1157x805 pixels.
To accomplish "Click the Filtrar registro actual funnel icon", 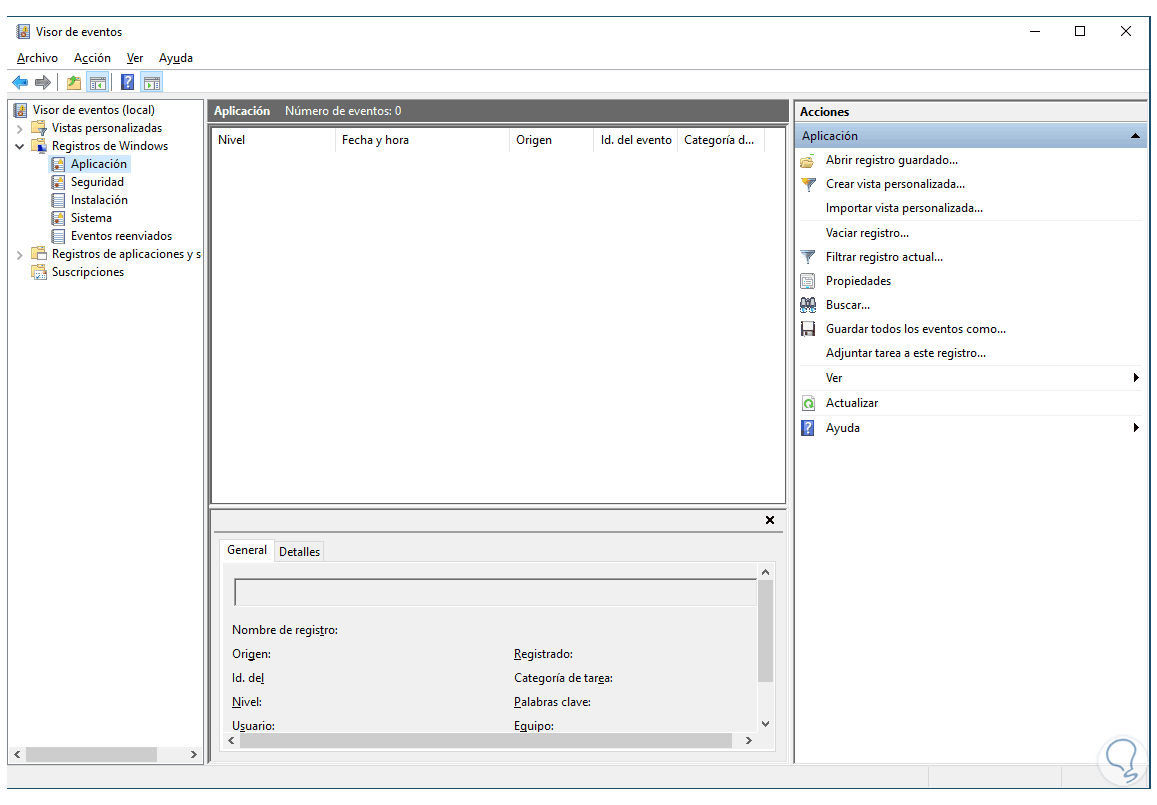I will point(808,257).
